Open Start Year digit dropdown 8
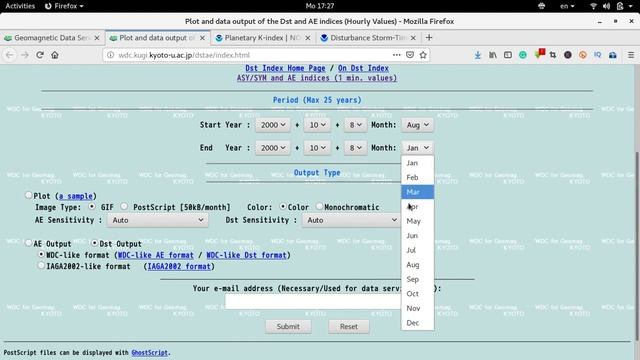Screen dimensions: 640x360 coord(355,125)
